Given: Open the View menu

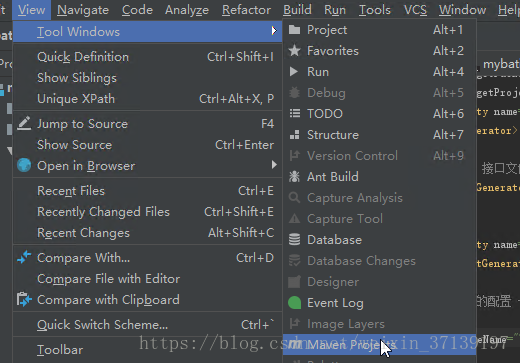Looking at the screenshot, I should pyautogui.click(x=31, y=10).
